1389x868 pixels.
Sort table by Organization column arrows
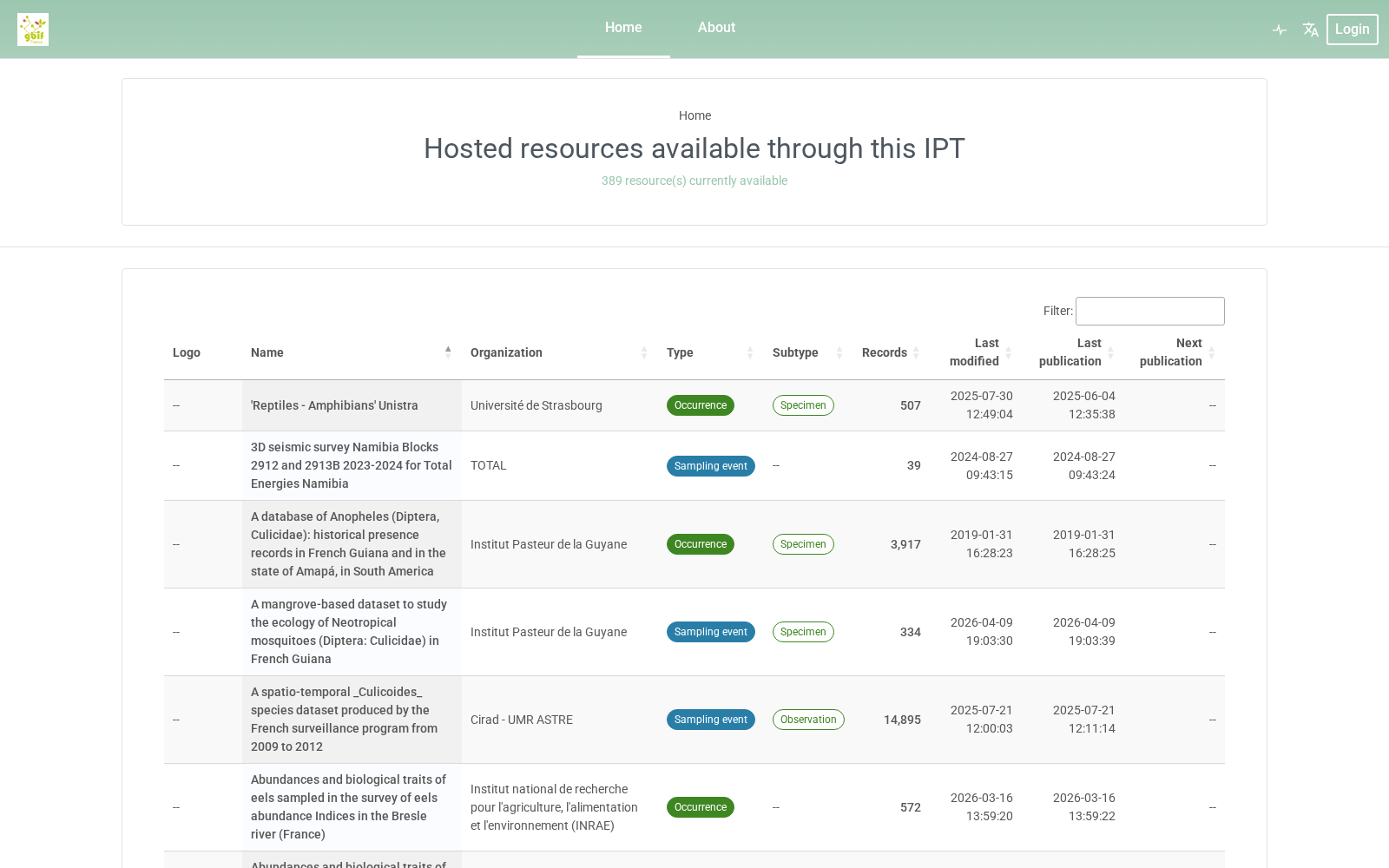click(x=644, y=352)
